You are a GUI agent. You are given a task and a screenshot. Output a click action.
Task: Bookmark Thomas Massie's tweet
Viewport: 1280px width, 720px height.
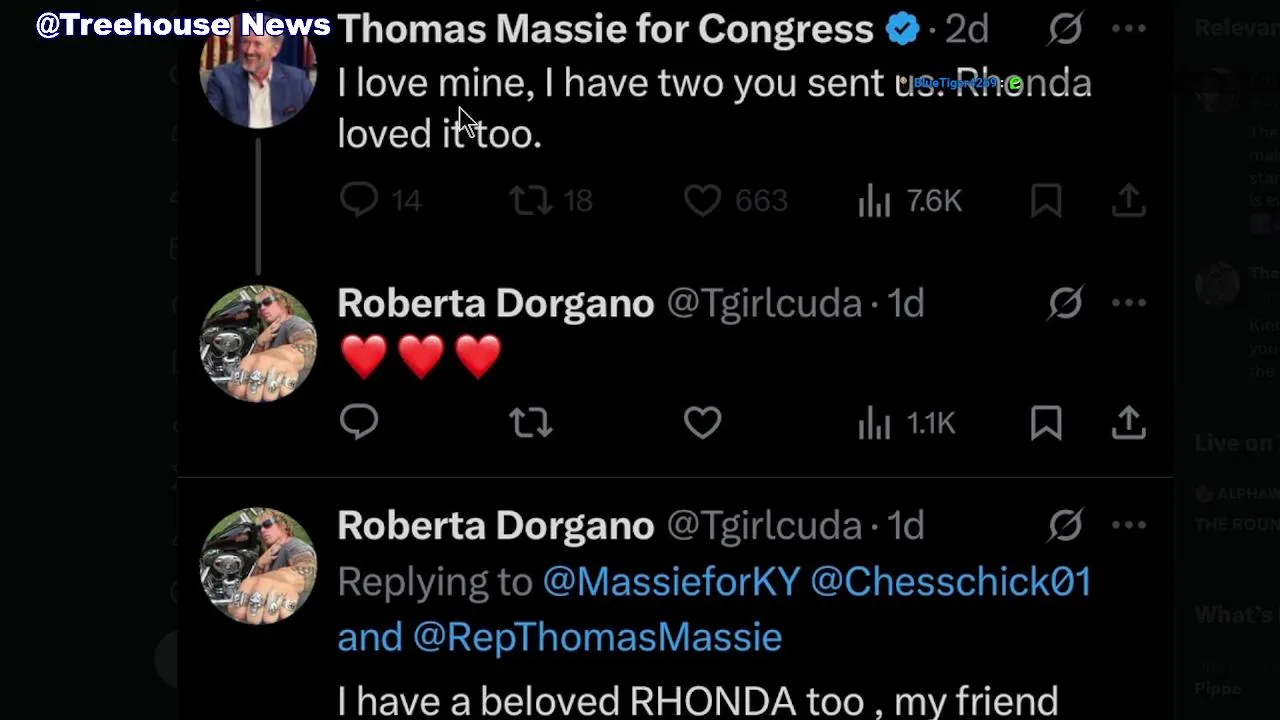(1046, 201)
